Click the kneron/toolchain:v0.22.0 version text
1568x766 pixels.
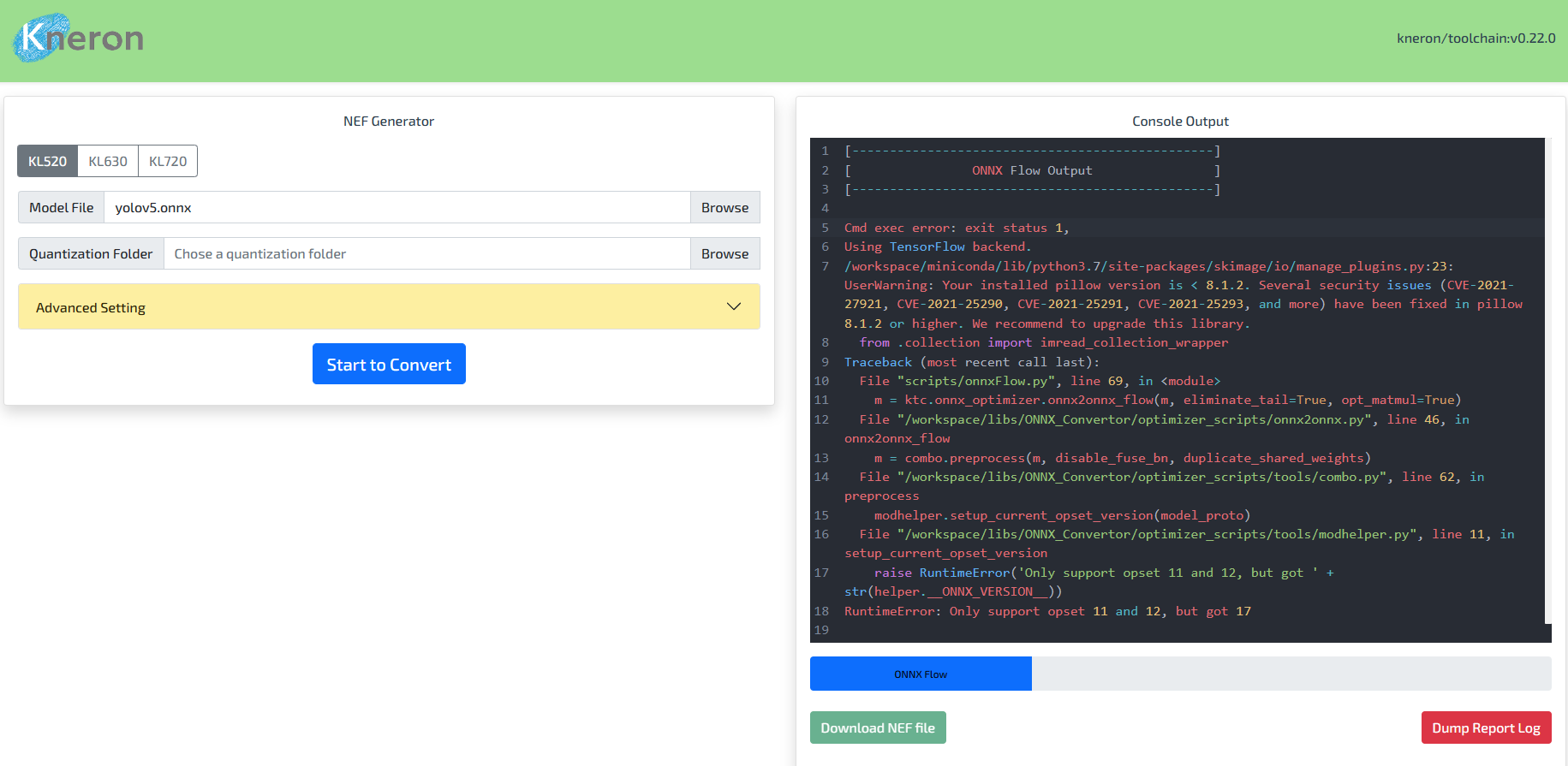coord(1476,38)
